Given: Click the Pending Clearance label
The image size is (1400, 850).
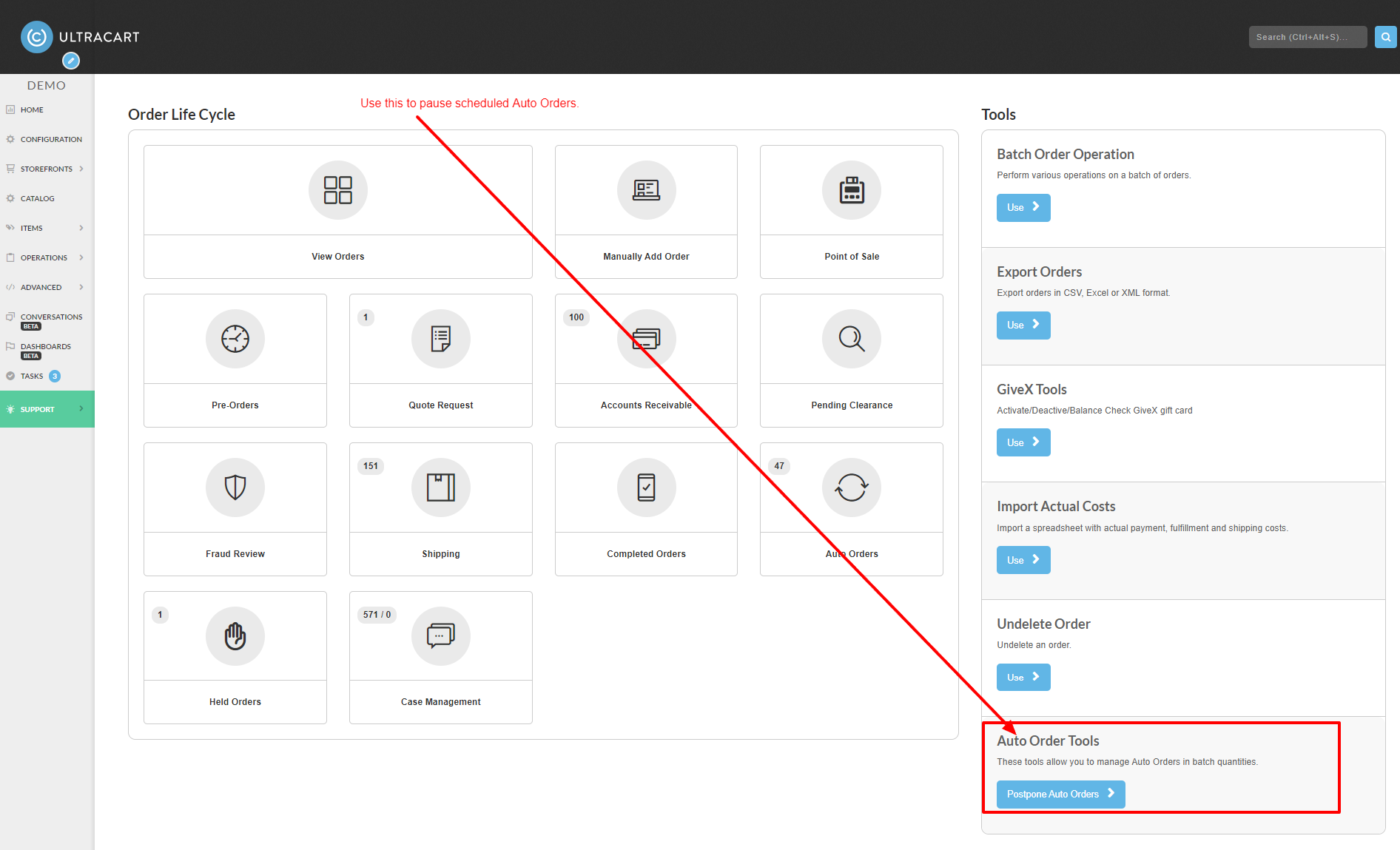Looking at the screenshot, I should click(x=852, y=405).
